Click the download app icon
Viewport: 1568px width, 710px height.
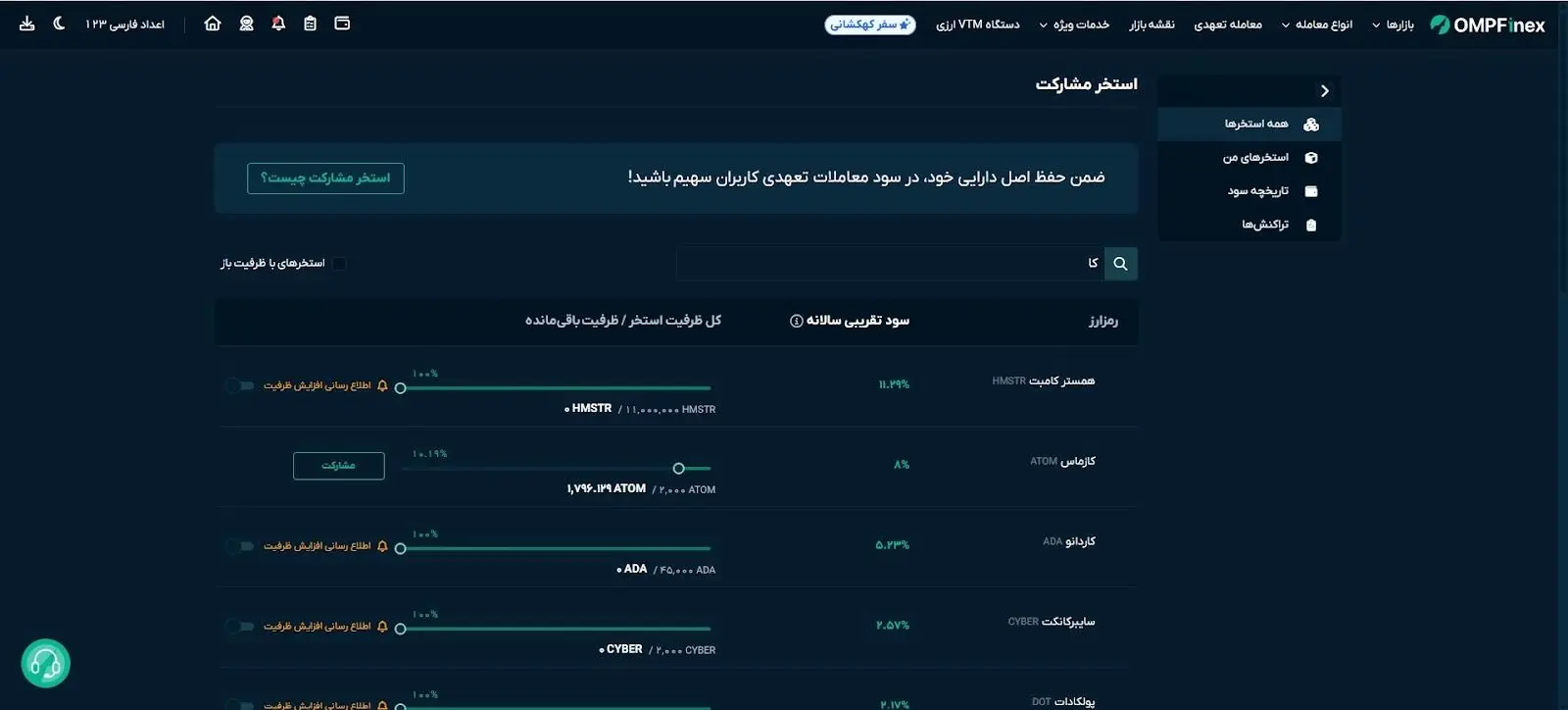(27, 24)
